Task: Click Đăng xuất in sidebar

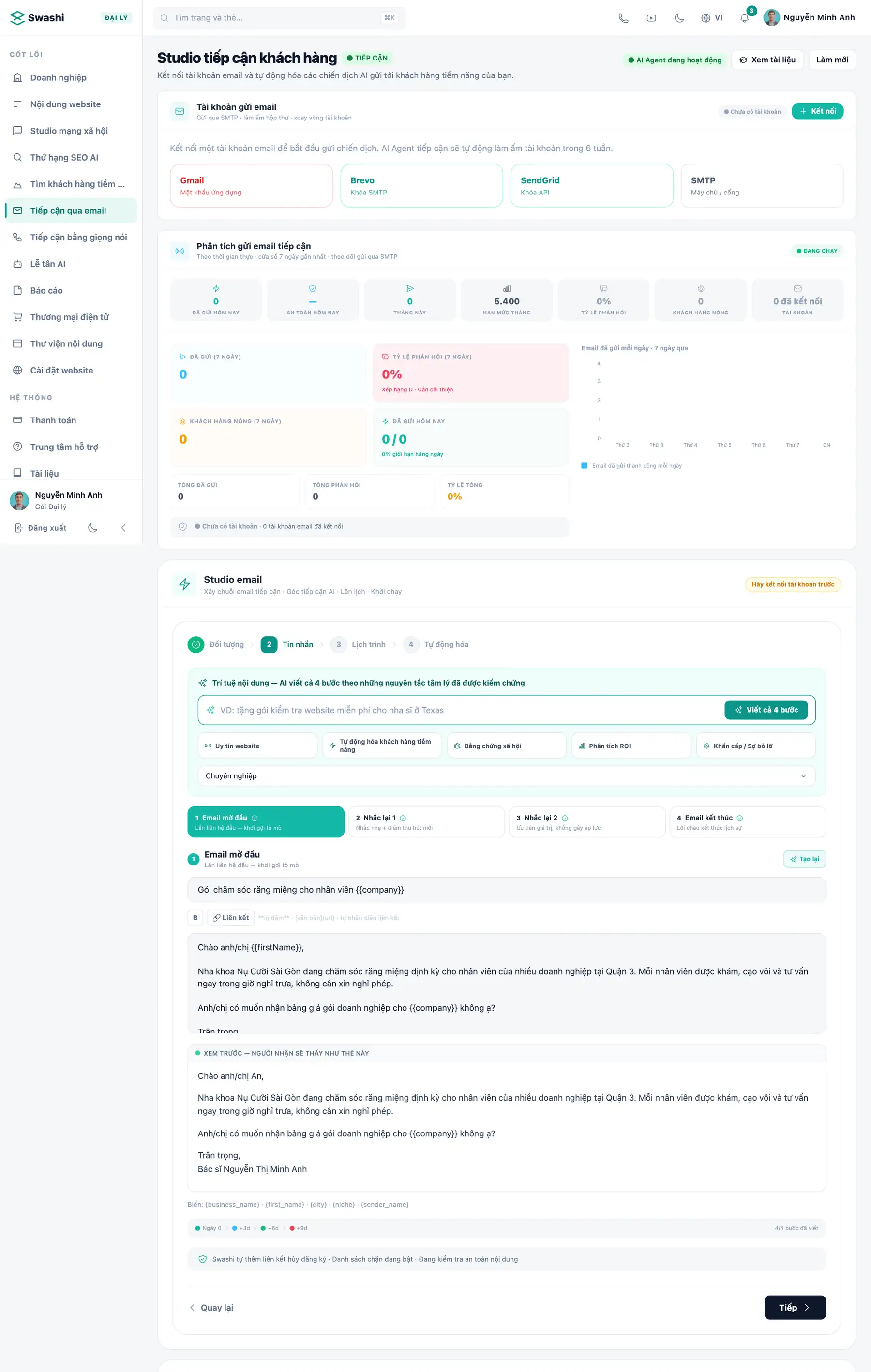Action: [41, 528]
